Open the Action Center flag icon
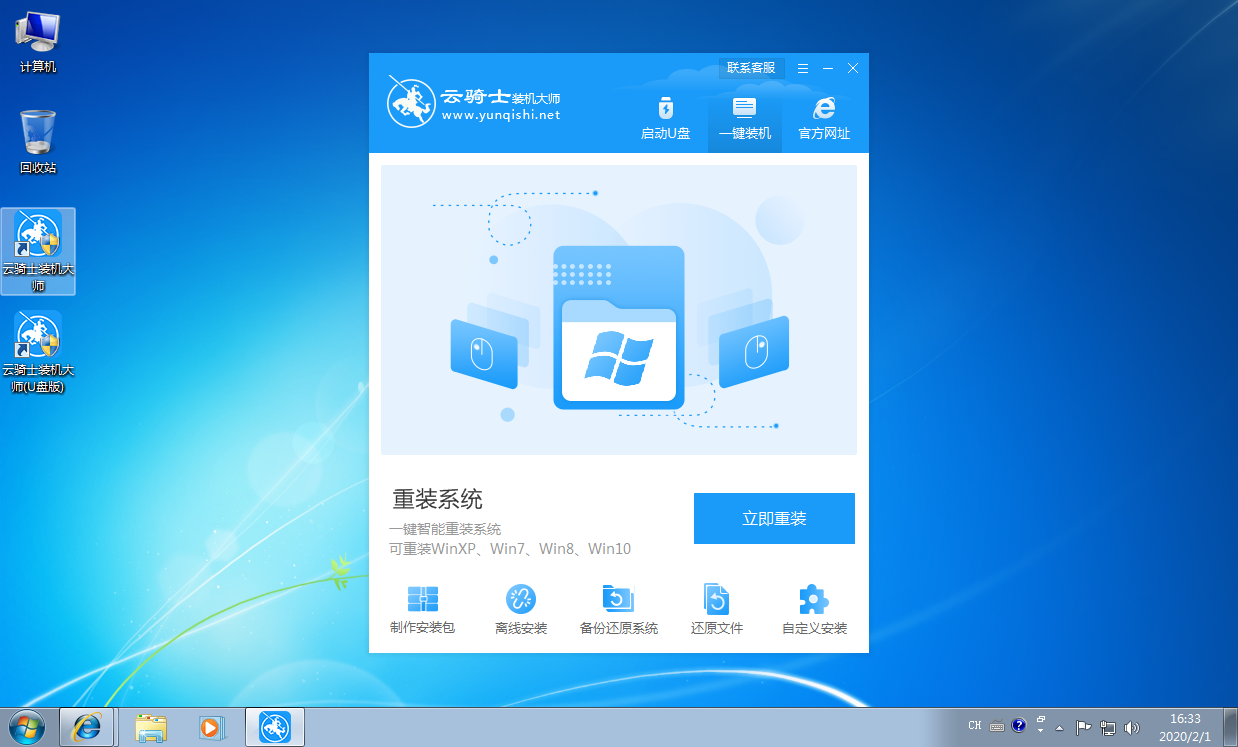 click(1083, 727)
